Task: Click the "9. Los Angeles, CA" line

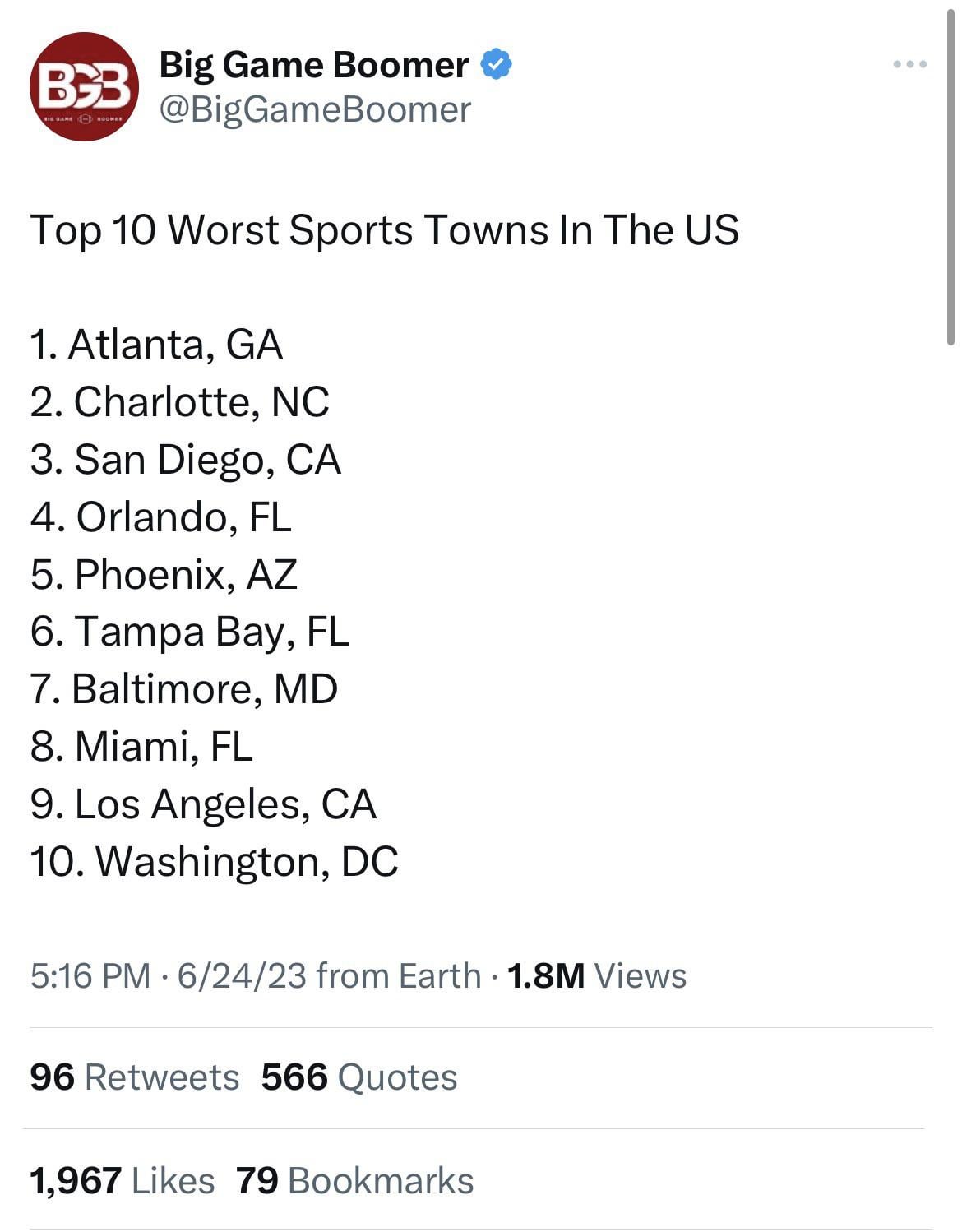Action: pyautogui.click(x=203, y=804)
